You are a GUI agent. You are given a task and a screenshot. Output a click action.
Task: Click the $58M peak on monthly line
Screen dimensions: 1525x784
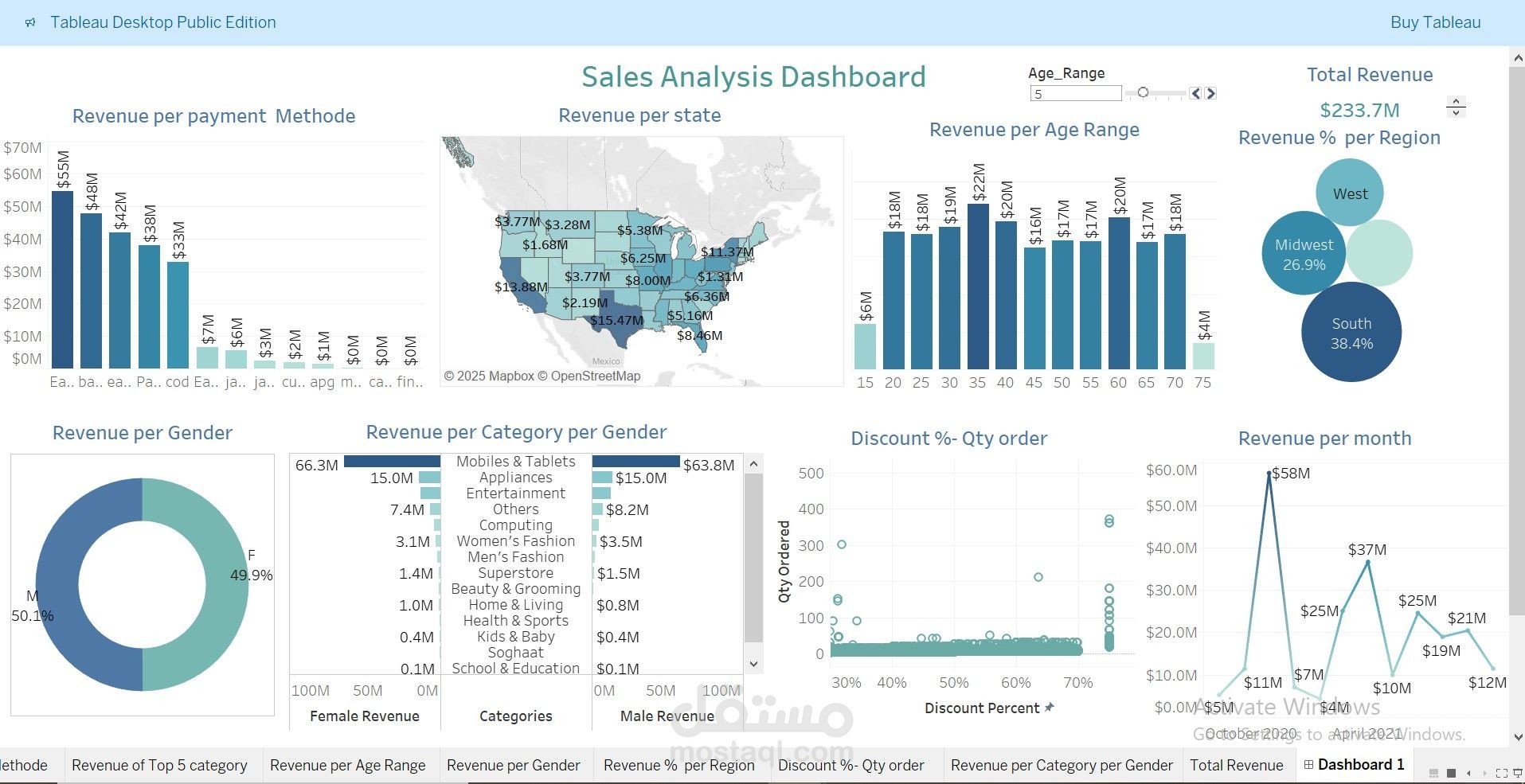[1269, 473]
